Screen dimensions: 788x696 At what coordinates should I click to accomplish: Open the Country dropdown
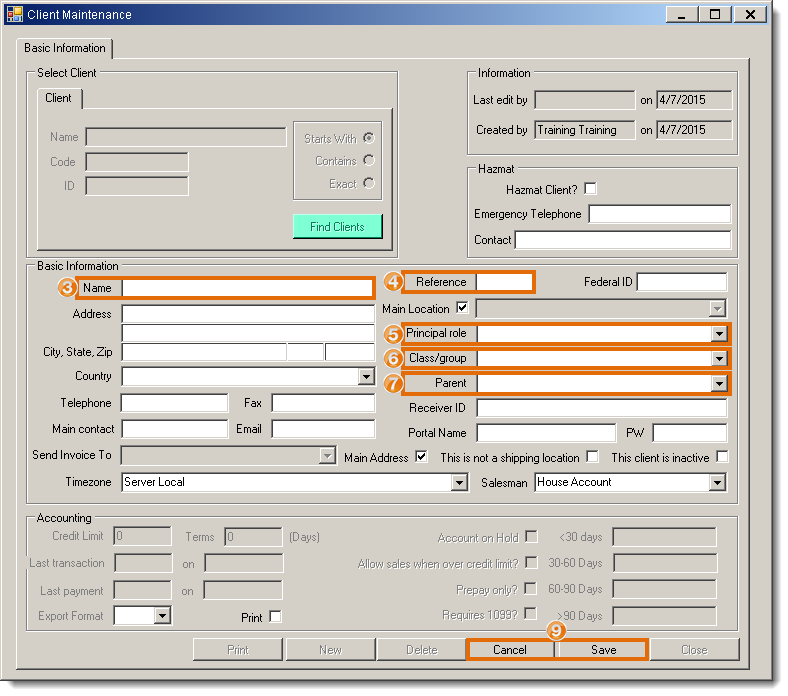click(x=366, y=376)
